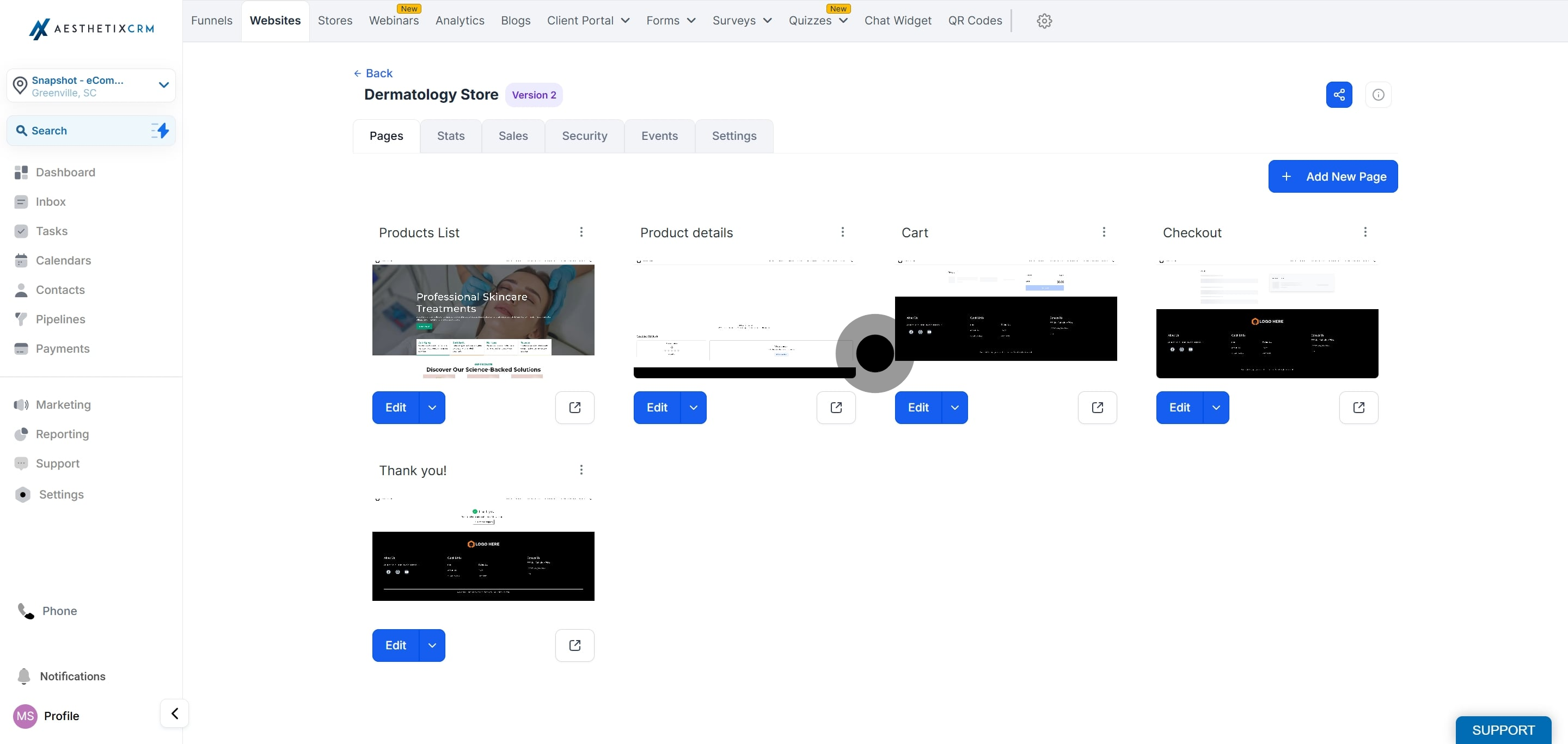Expand the Edit dropdown for Product details
Image resolution: width=1568 pixels, height=744 pixels.
693,408
